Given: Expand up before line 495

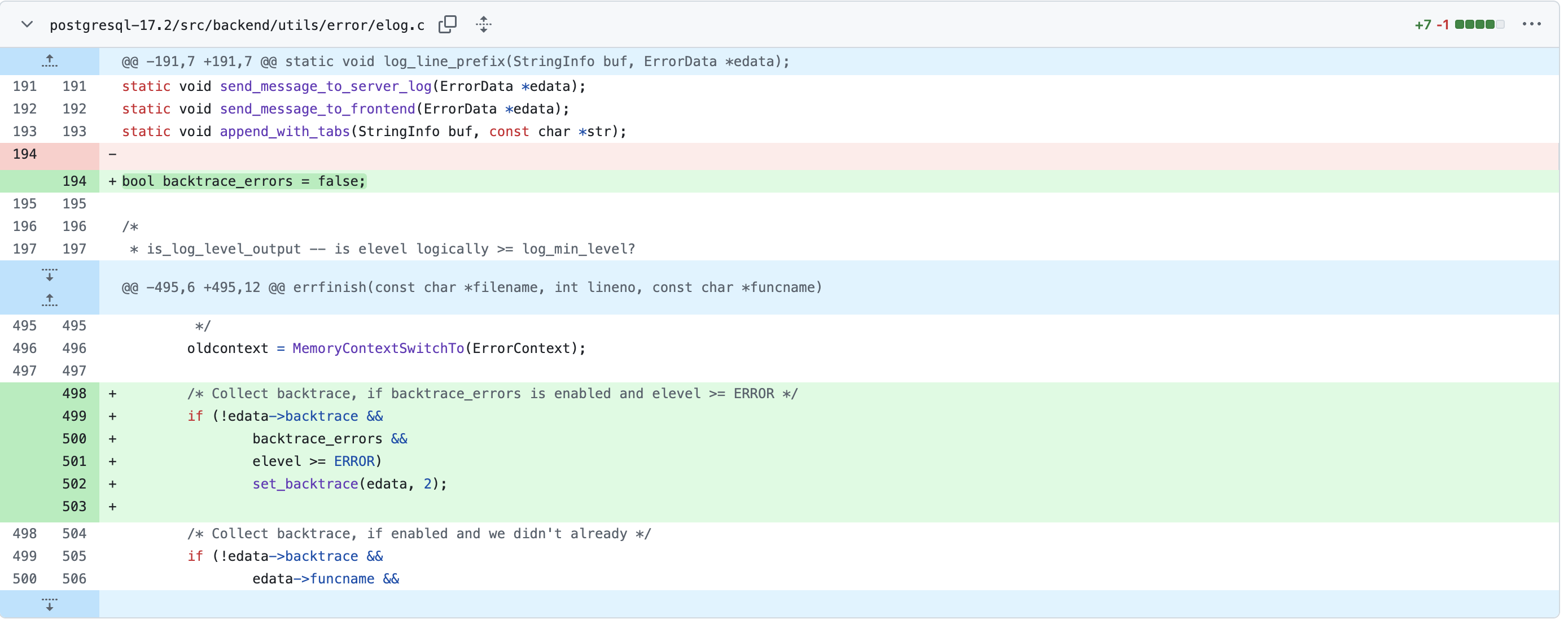Looking at the screenshot, I should coord(49,300).
